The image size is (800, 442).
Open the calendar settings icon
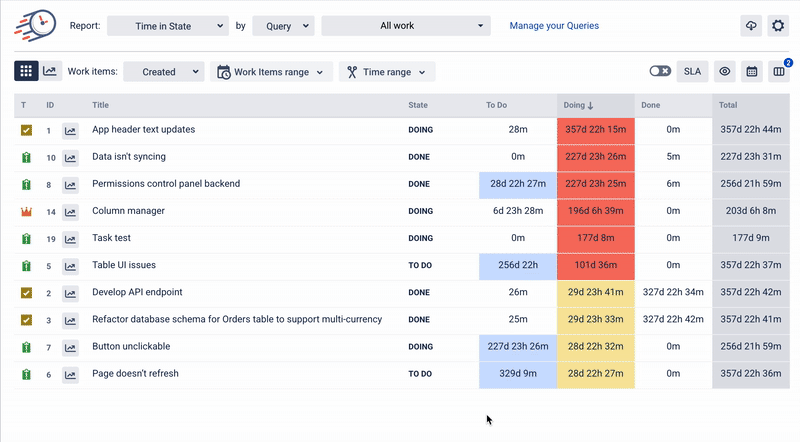[x=752, y=71]
